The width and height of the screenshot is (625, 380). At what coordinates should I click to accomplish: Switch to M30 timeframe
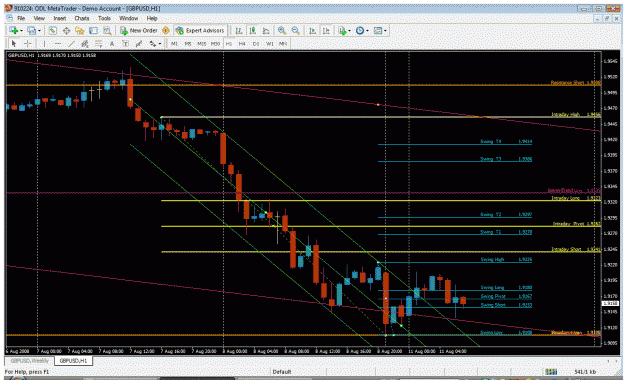coord(215,43)
